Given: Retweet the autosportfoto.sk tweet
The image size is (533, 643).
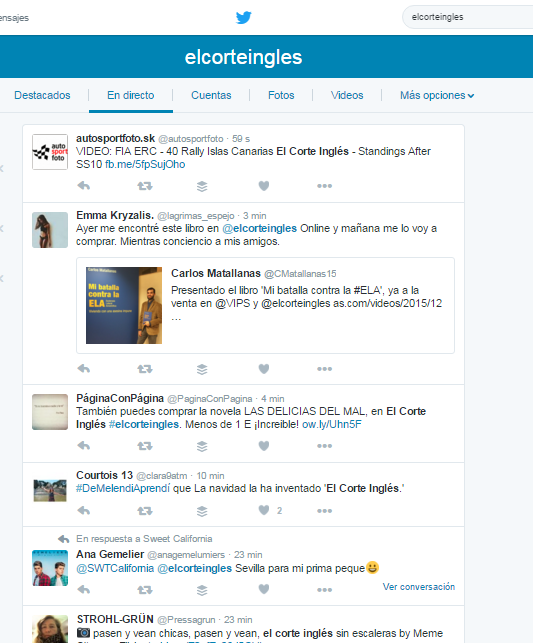Looking at the screenshot, I should pyautogui.click(x=145, y=186).
